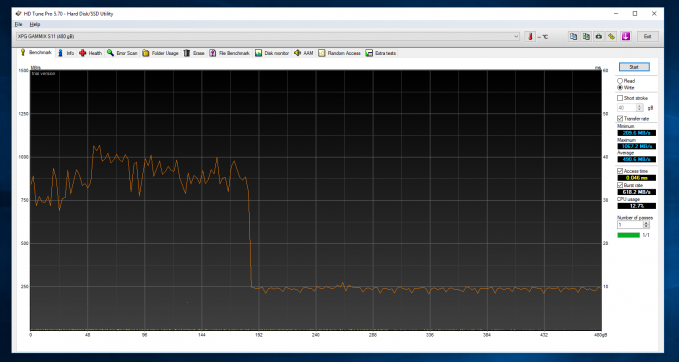Enable the Short stroke checkbox

[620, 98]
